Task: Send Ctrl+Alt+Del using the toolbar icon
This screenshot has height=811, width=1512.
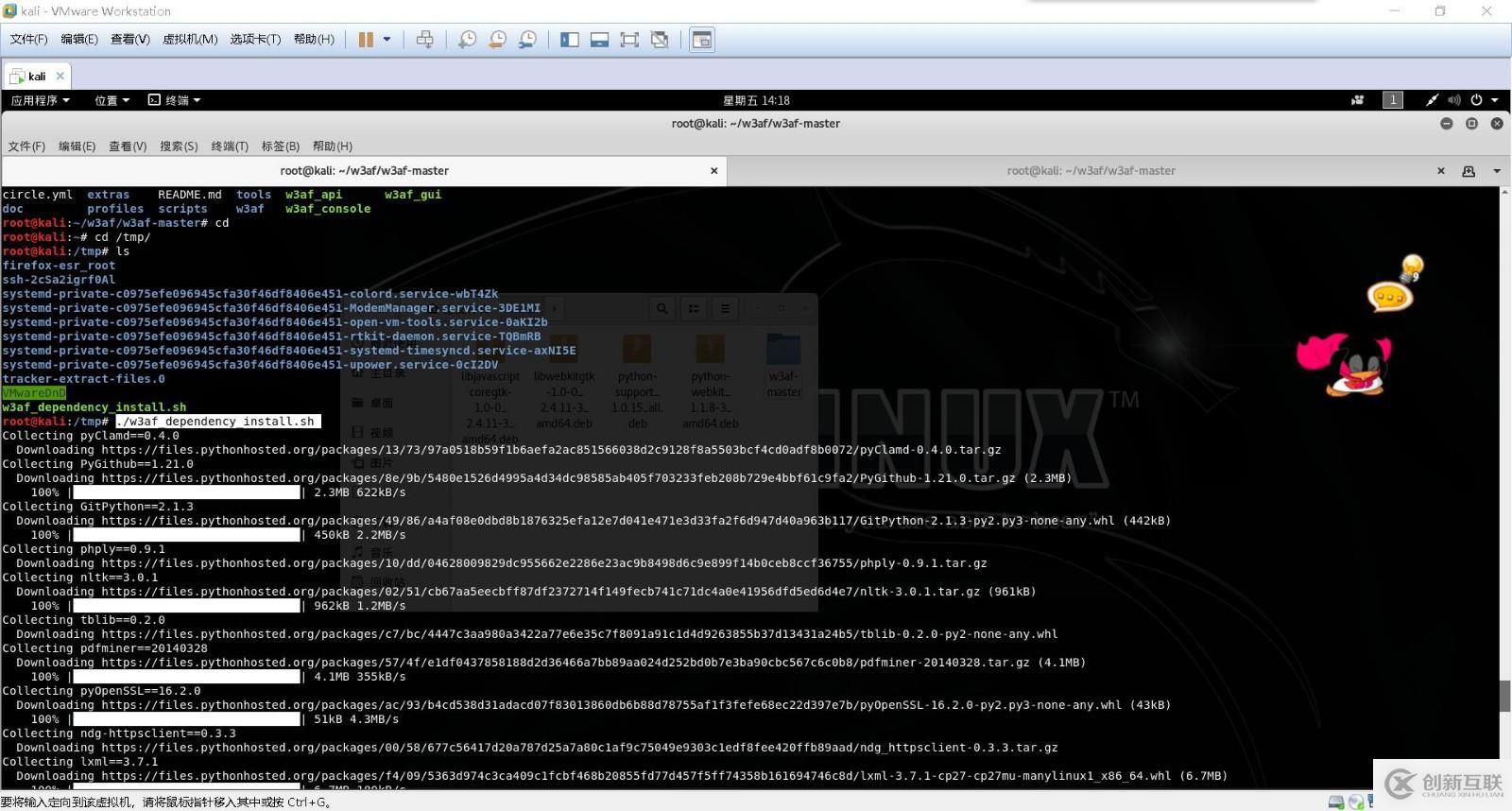Action: [425, 40]
